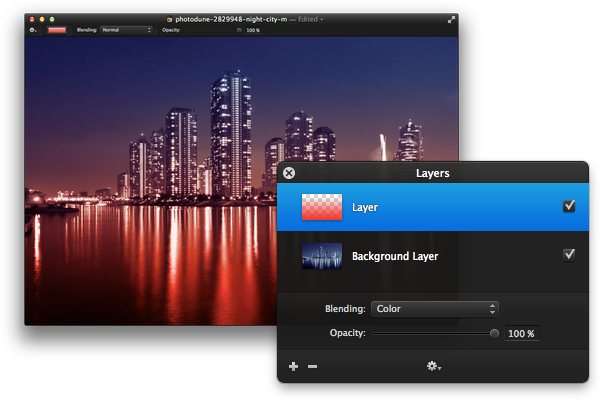Click the 100 % opacity field in Layers
Image resolution: width=600 pixels, height=400 pixels.
point(522,333)
